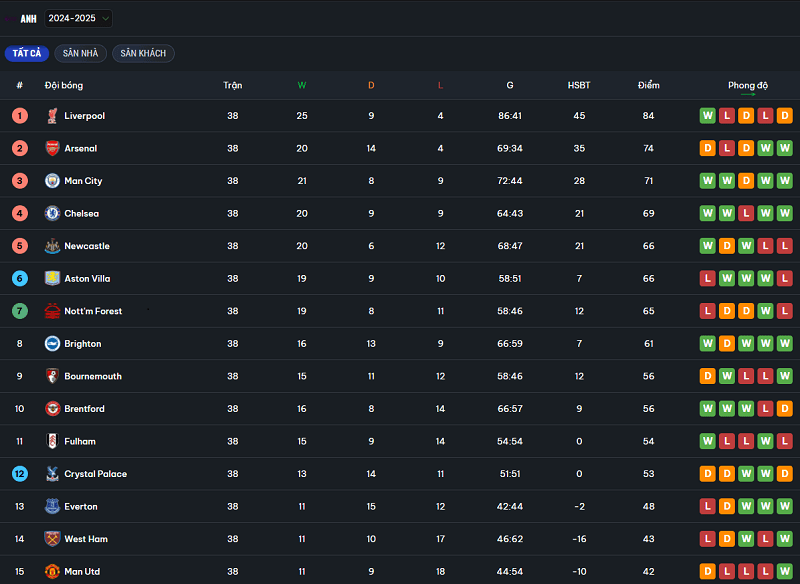Click the Aston Villa club crest
This screenshot has width=800, height=584.
(x=52, y=278)
